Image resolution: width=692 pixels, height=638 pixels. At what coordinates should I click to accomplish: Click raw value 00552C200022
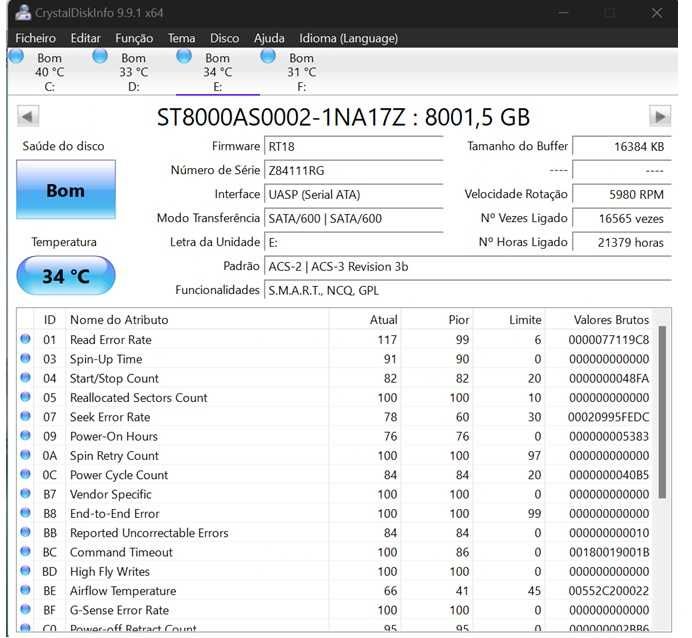[x=609, y=591]
